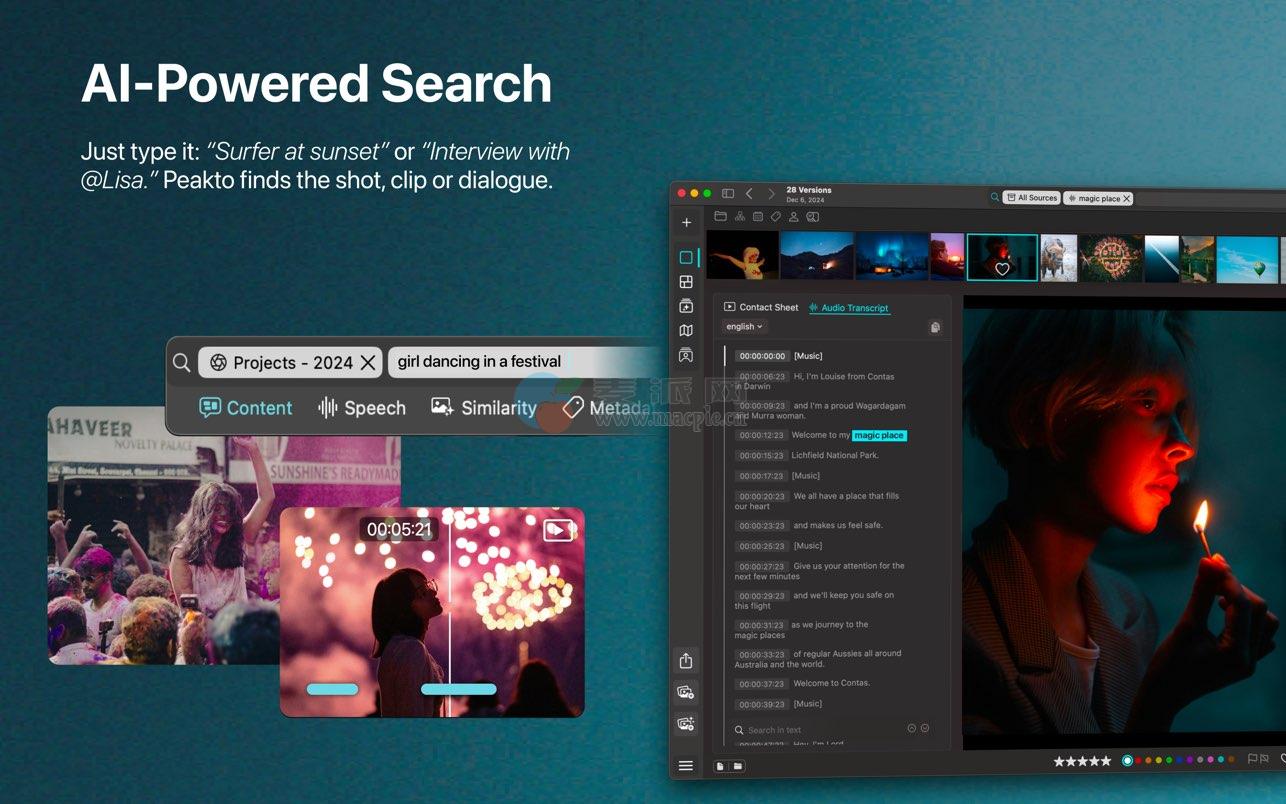Screen dimensions: 1286x804
Task: Select the Speech search mode
Action: click(x=362, y=408)
